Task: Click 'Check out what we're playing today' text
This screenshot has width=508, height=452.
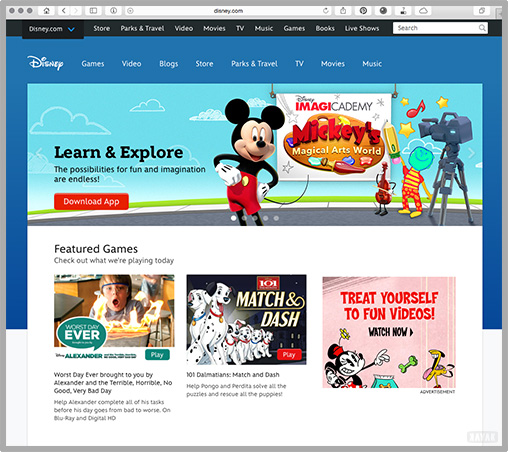Action: click(x=114, y=260)
